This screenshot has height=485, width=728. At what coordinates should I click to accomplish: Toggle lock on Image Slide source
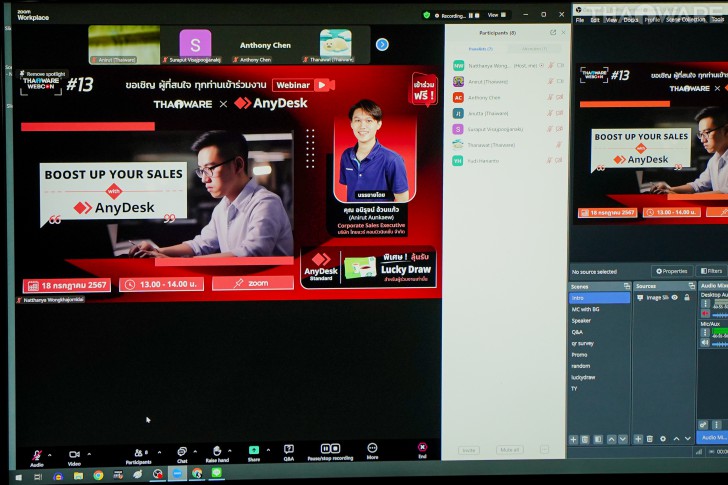687,297
